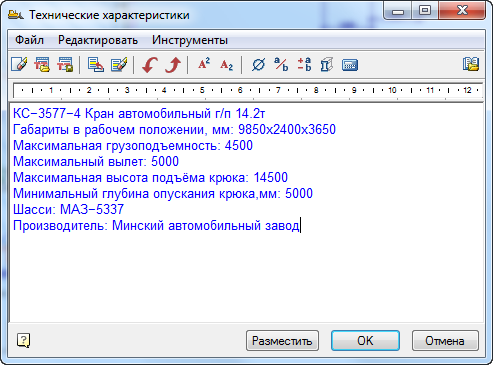This screenshot has width=493, height=365.
Task: Open text template from file icon
Action: pyautogui.click(x=42, y=64)
